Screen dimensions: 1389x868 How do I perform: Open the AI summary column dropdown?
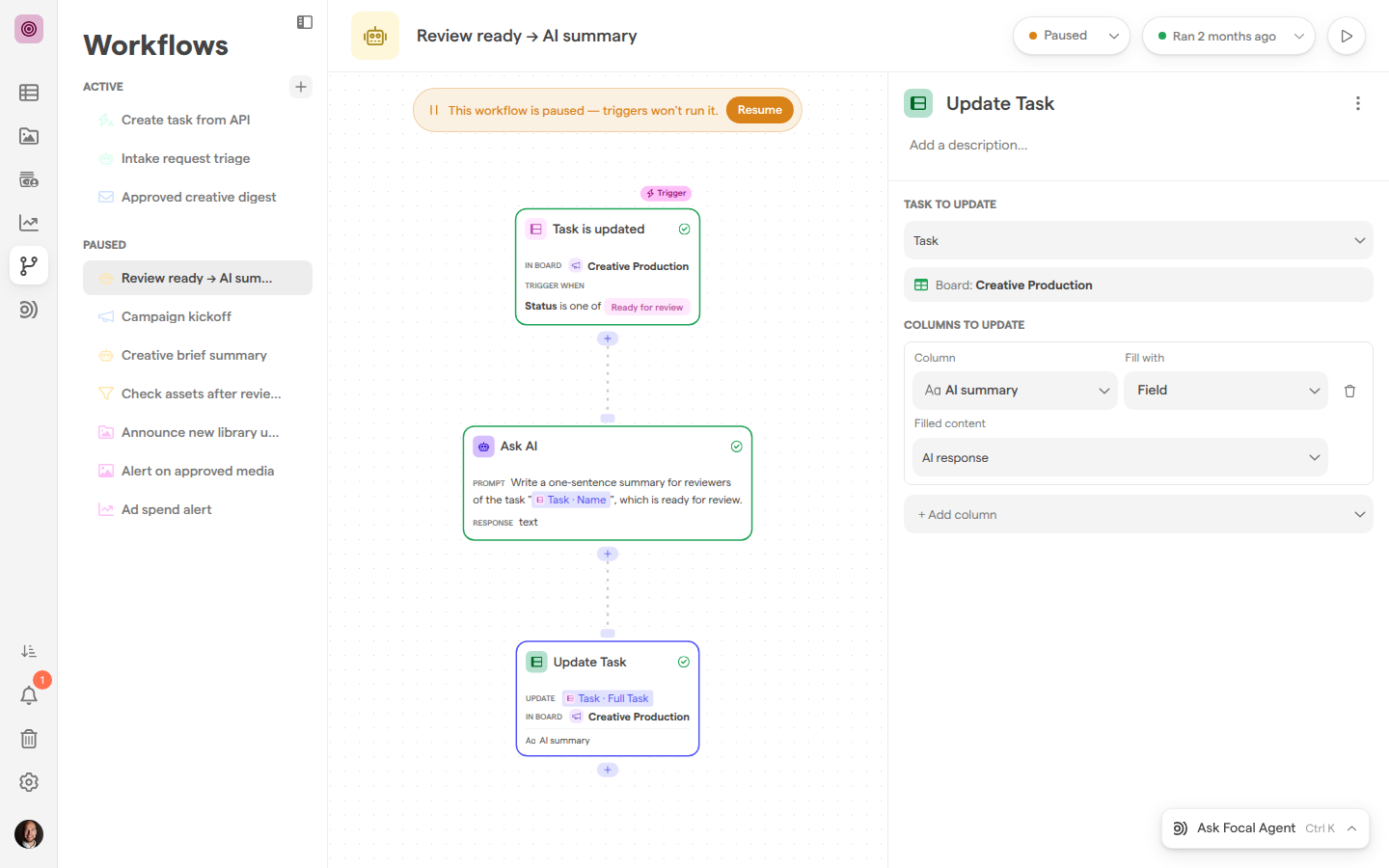1015,391
